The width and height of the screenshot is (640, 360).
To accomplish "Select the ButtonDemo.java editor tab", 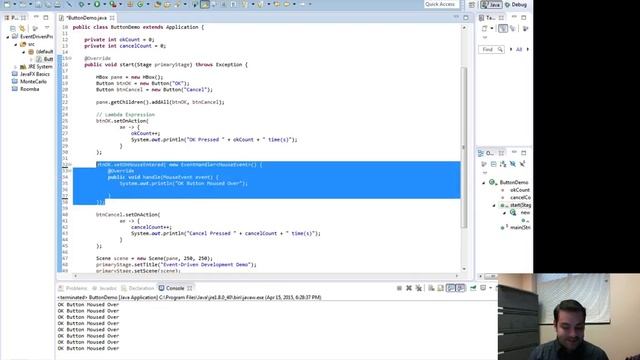I will click(86, 18).
